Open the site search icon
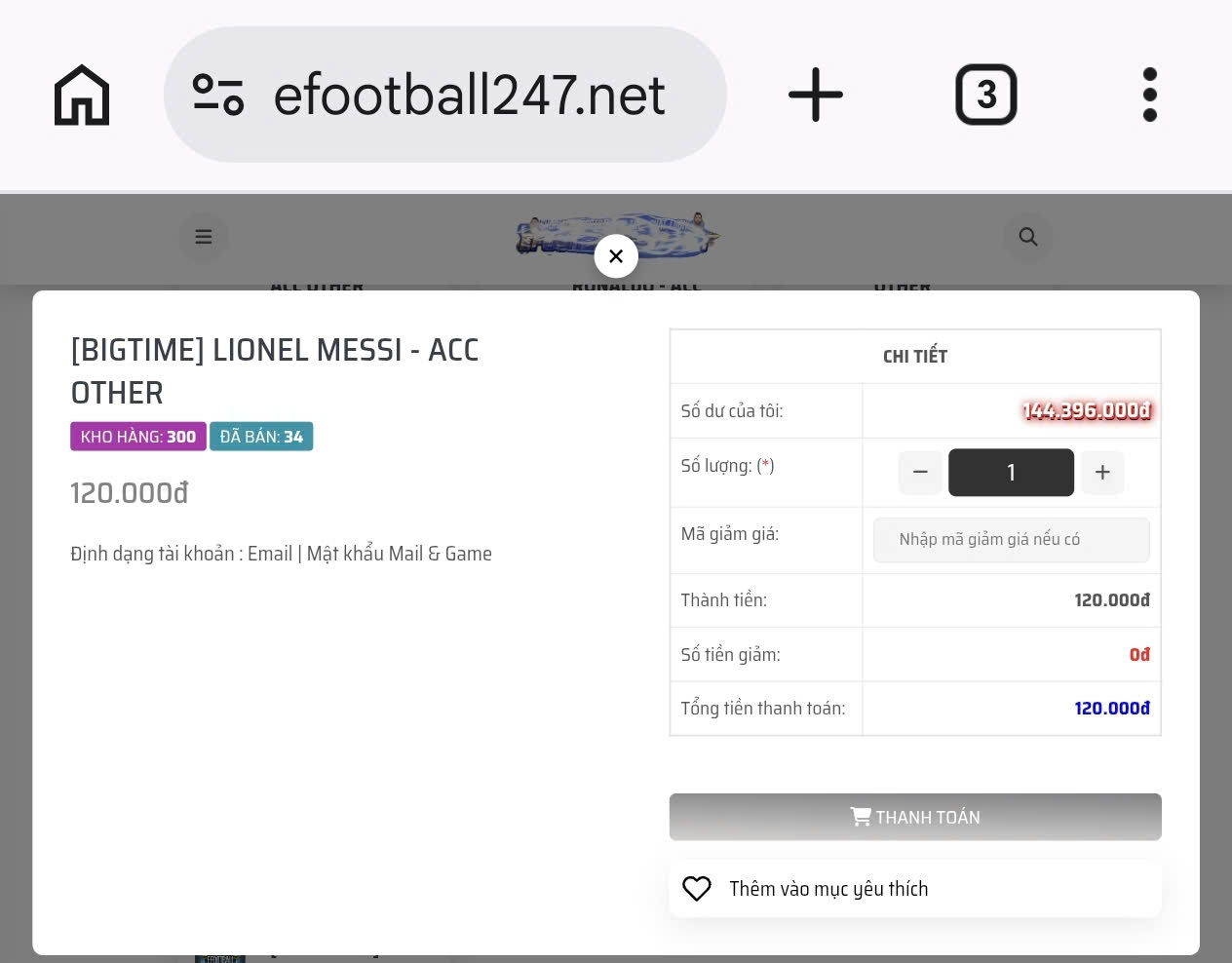Image resolution: width=1232 pixels, height=963 pixels. point(1028,237)
